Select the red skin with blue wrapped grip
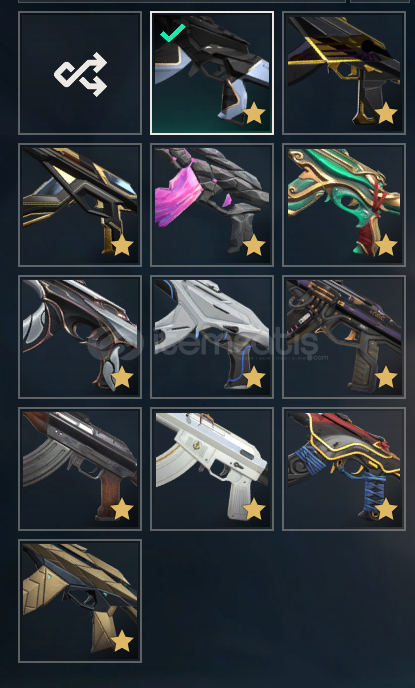The image size is (415, 688). tap(344, 469)
